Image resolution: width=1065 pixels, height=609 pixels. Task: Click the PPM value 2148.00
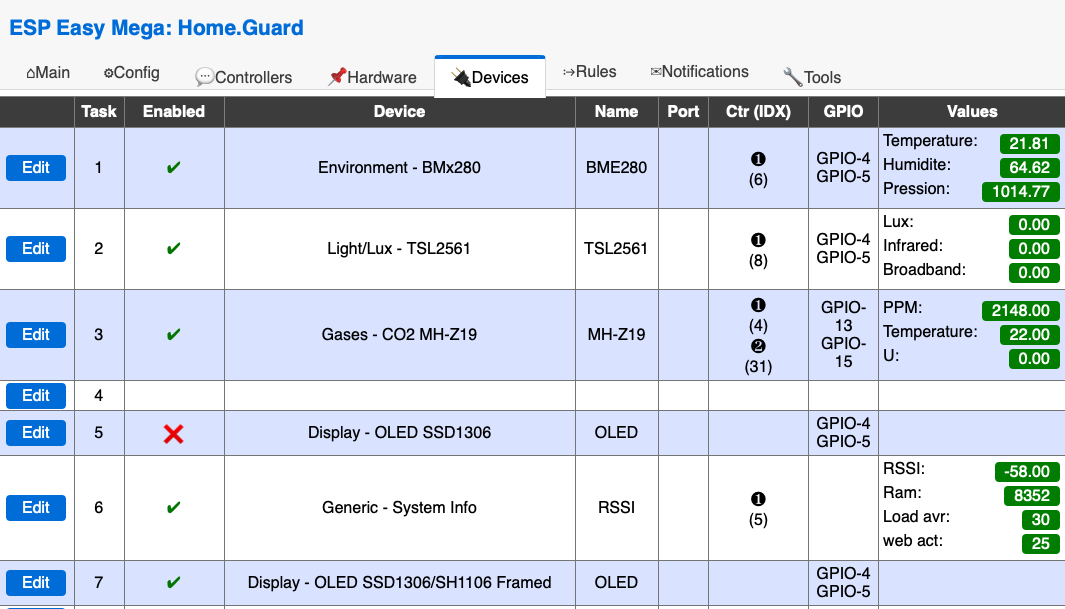click(1020, 311)
